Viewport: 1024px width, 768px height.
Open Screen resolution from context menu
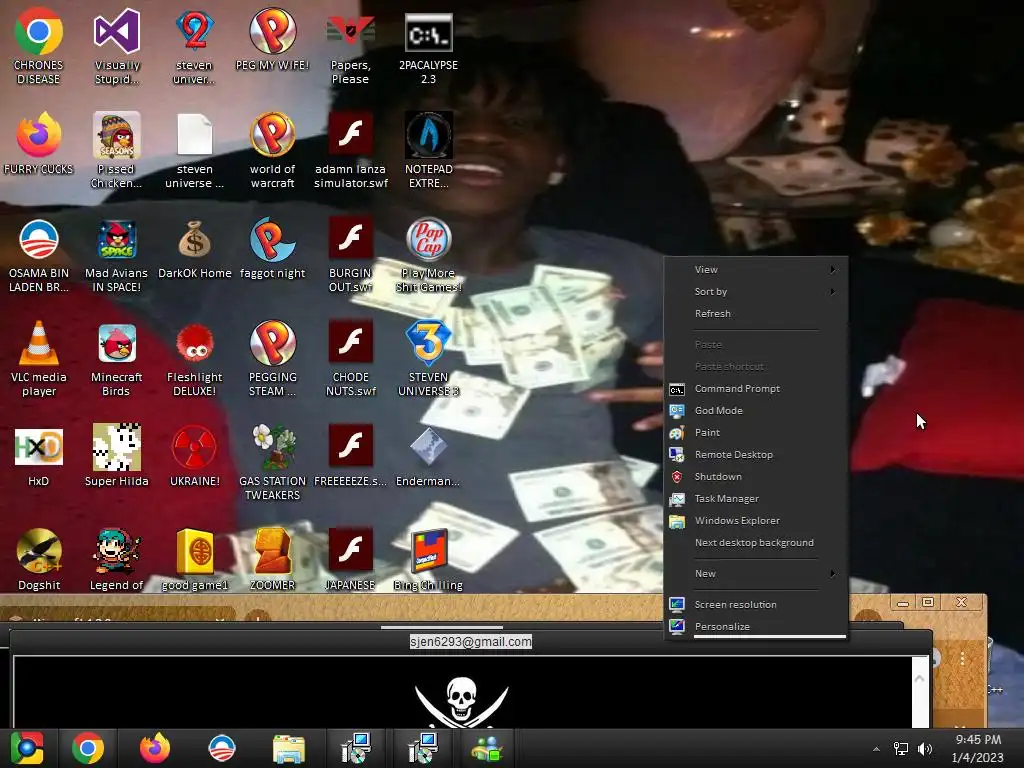pyautogui.click(x=756, y=605)
